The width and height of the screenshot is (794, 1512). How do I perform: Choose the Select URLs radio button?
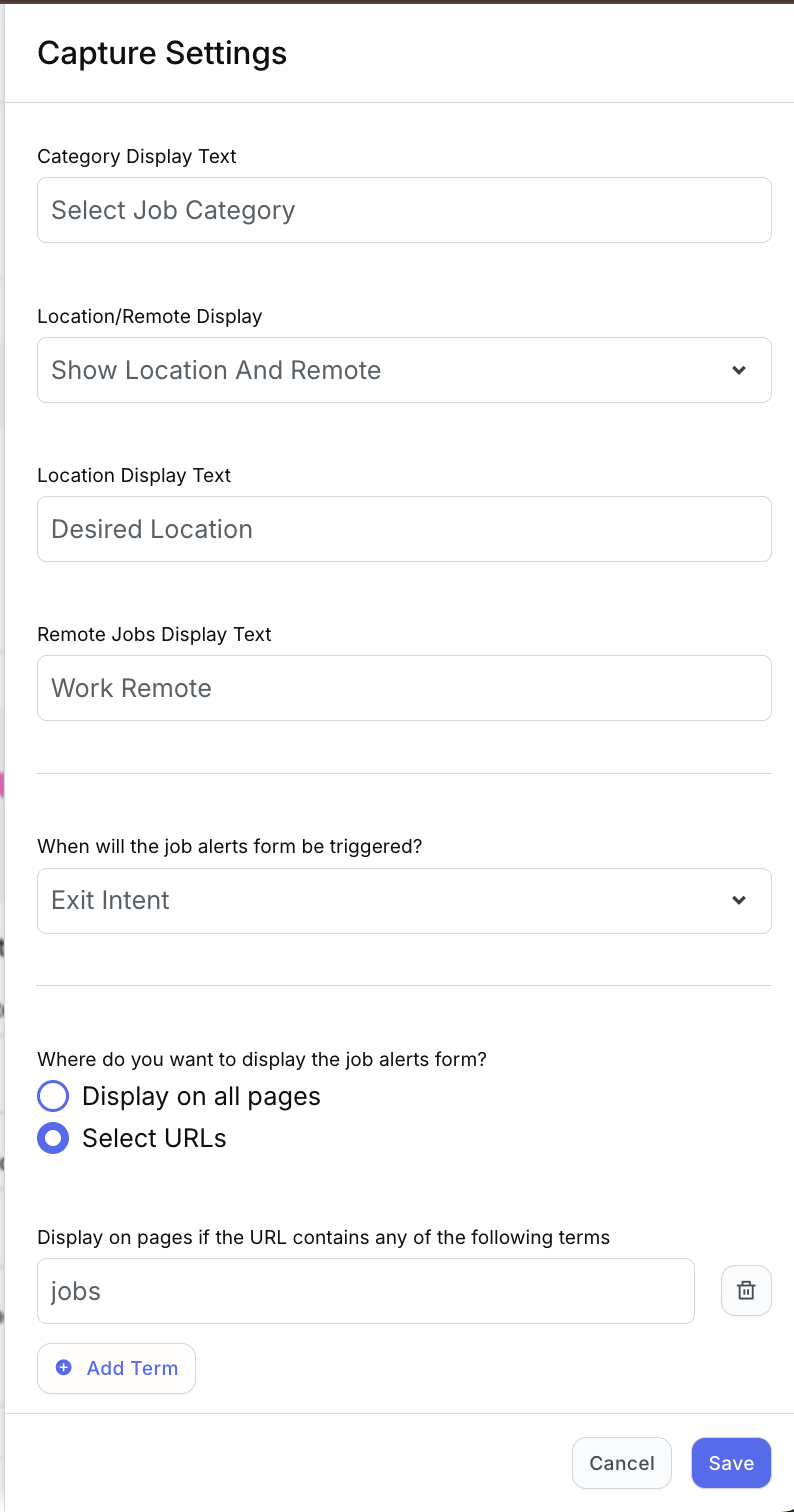tap(53, 1138)
